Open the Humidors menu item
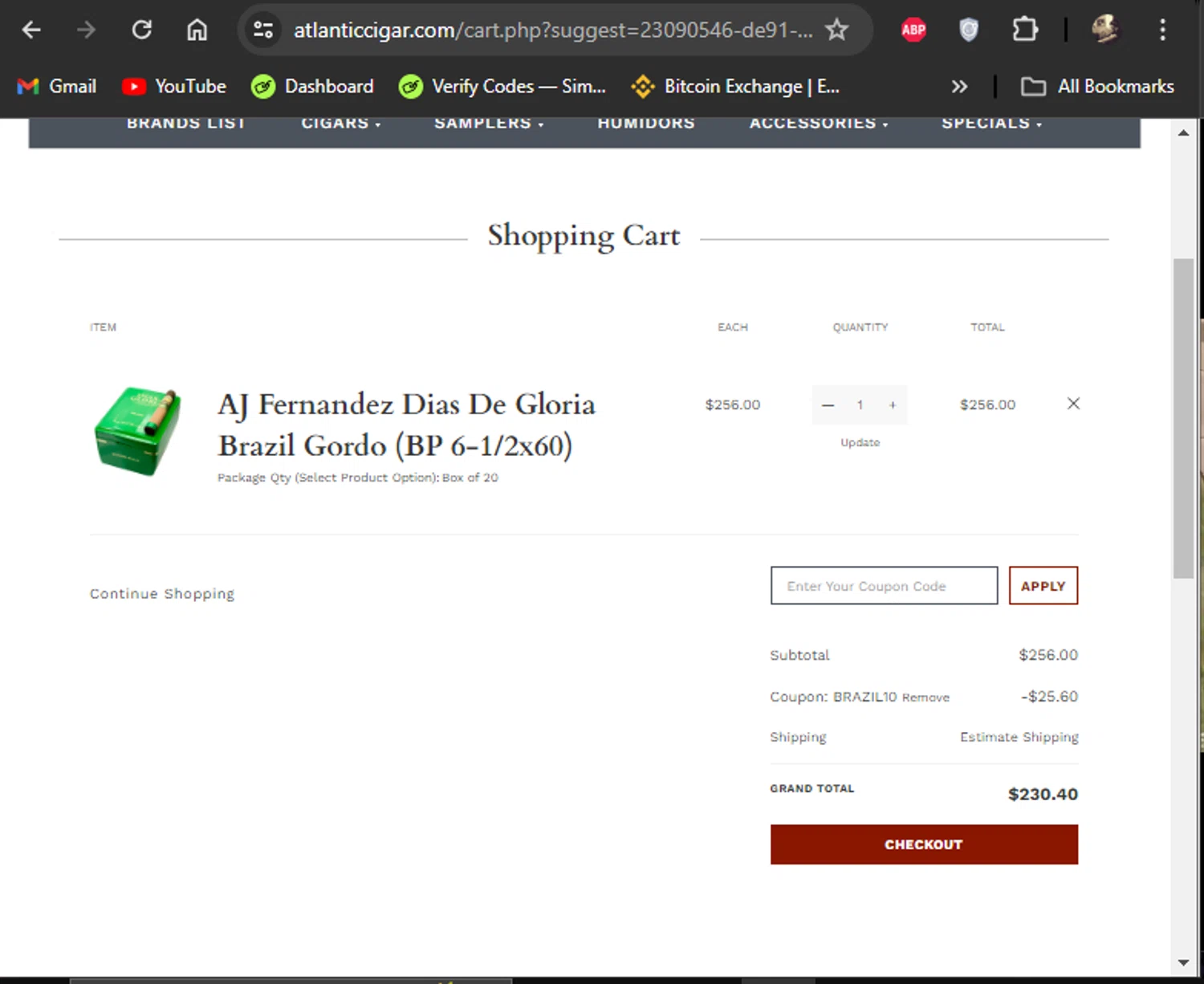 [x=646, y=123]
